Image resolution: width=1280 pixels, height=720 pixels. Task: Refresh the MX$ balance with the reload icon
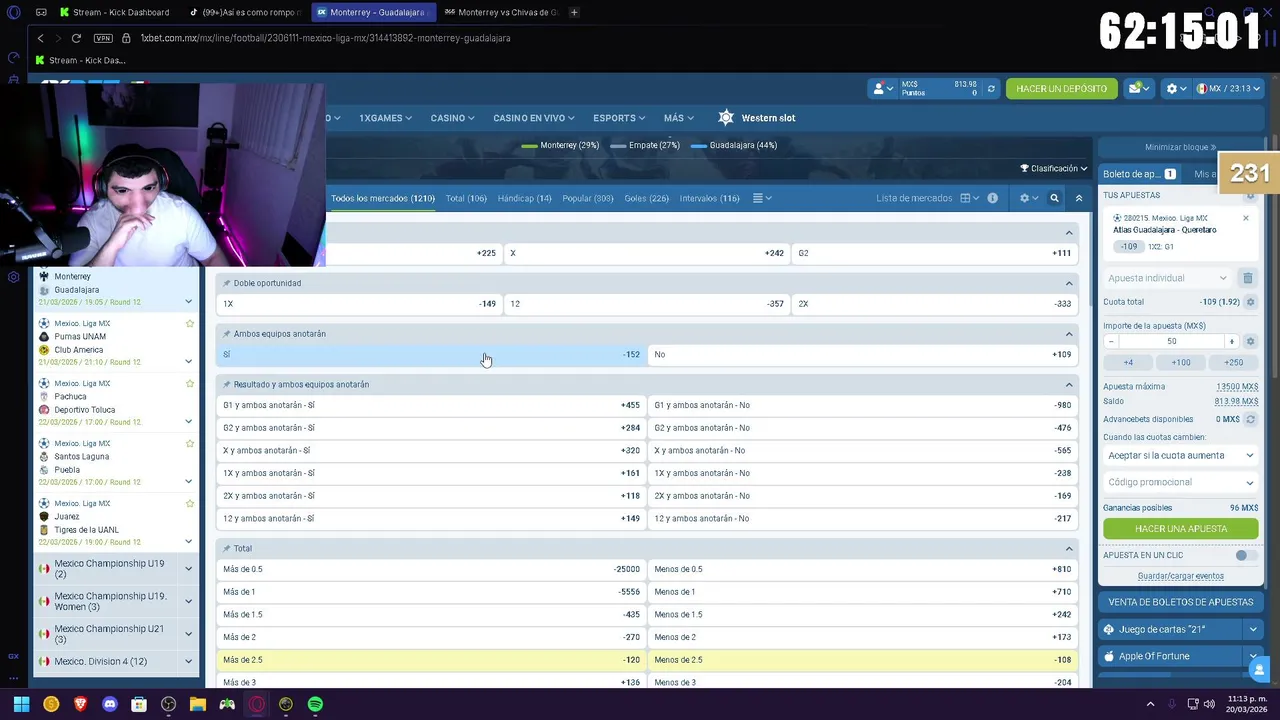[991, 89]
